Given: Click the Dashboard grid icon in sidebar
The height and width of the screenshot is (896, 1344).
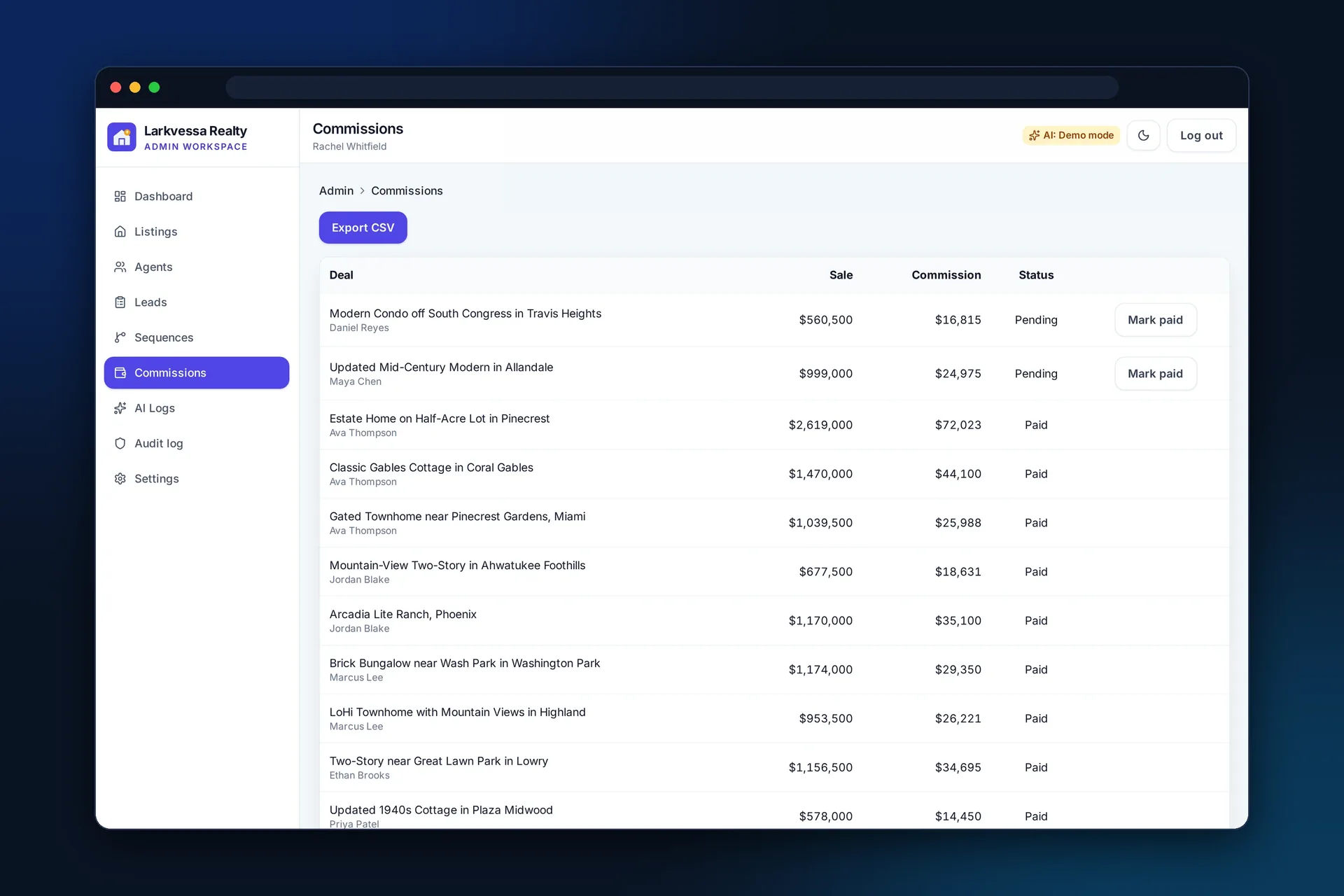Looking at the screenshot, I should click(120, 197).
